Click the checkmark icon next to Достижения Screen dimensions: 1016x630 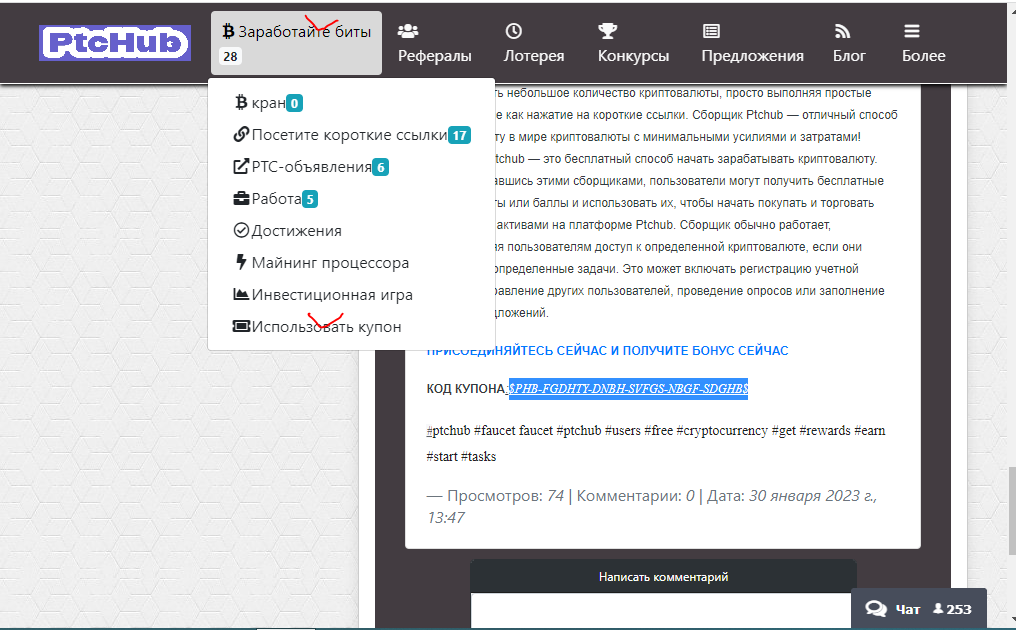click(241, 230)
